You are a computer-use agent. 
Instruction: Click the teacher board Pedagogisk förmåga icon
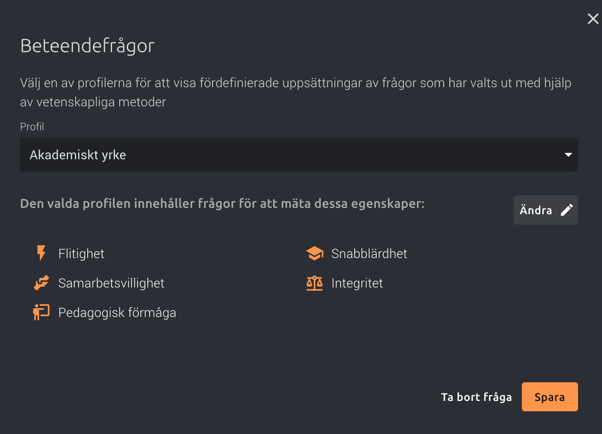point(41,312)
